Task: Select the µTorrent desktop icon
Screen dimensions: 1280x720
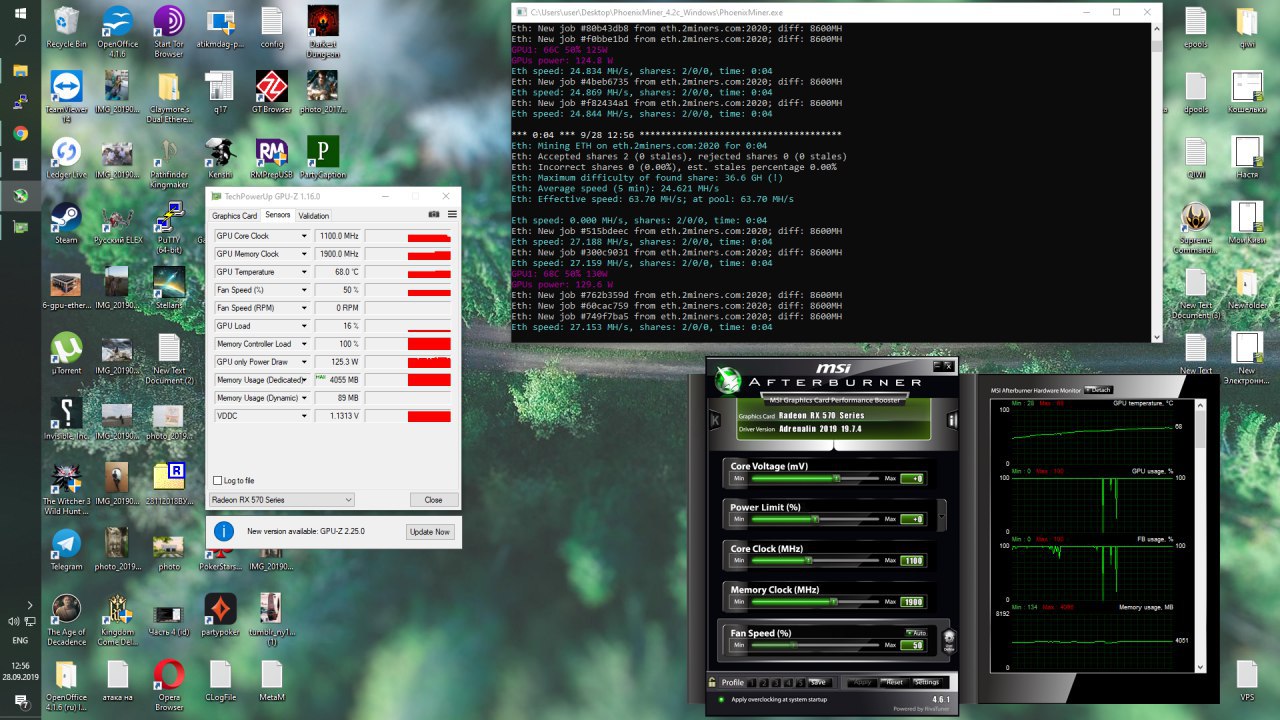Action: pyautogui.click(x=67, y=354)
